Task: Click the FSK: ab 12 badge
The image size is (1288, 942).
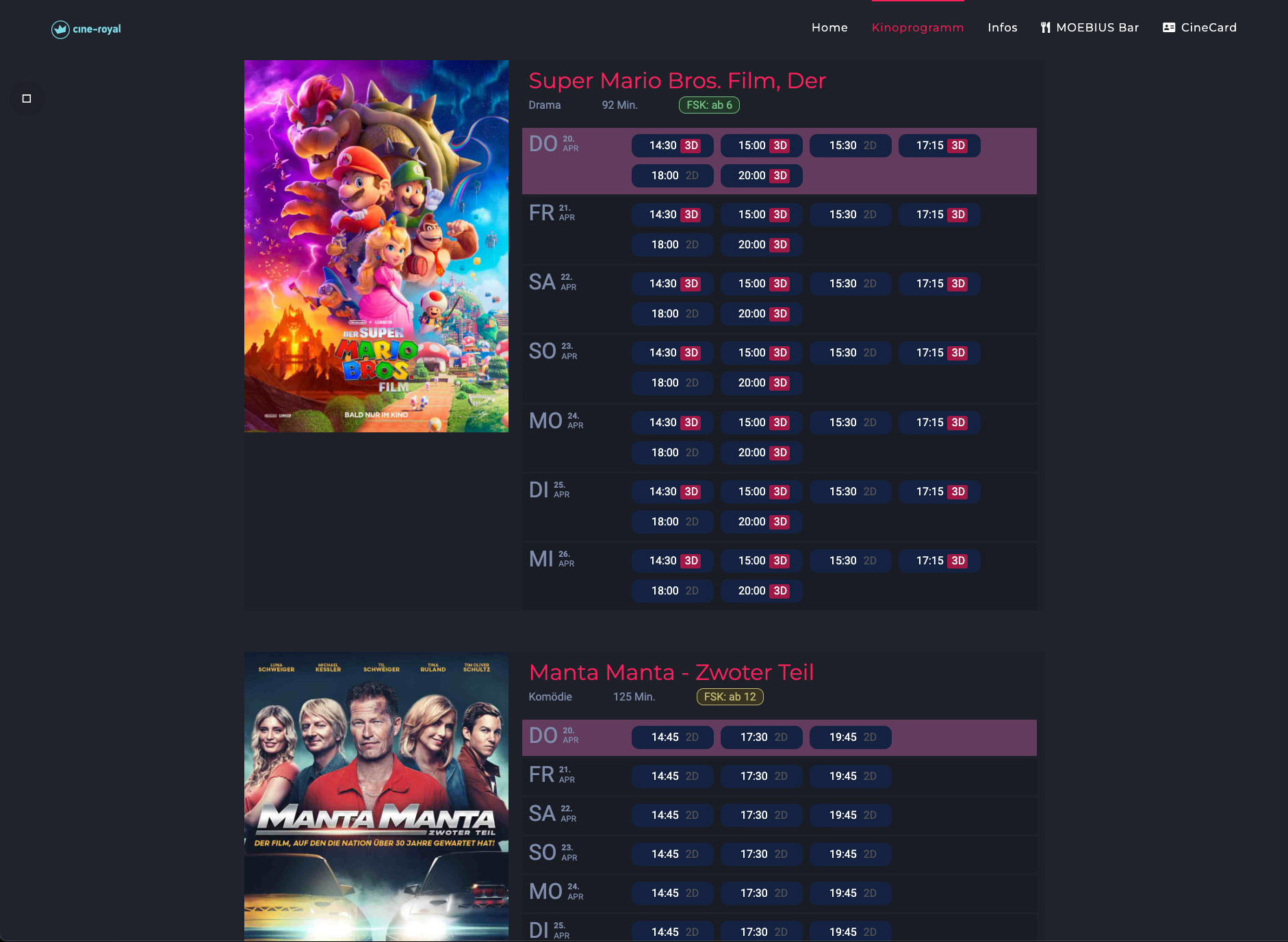Action: click(730, 697)
